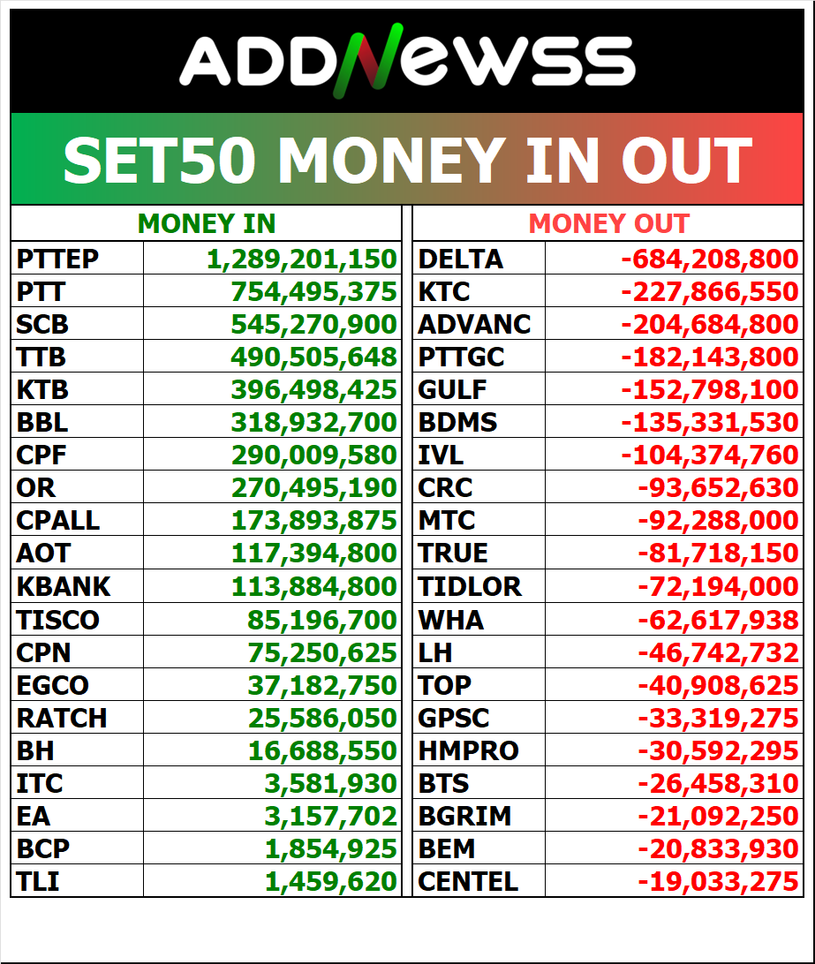This screenshot has width=815, height=964.
Task: Select GULF money out value -152,798,100
Action: (x=709, y=390)
